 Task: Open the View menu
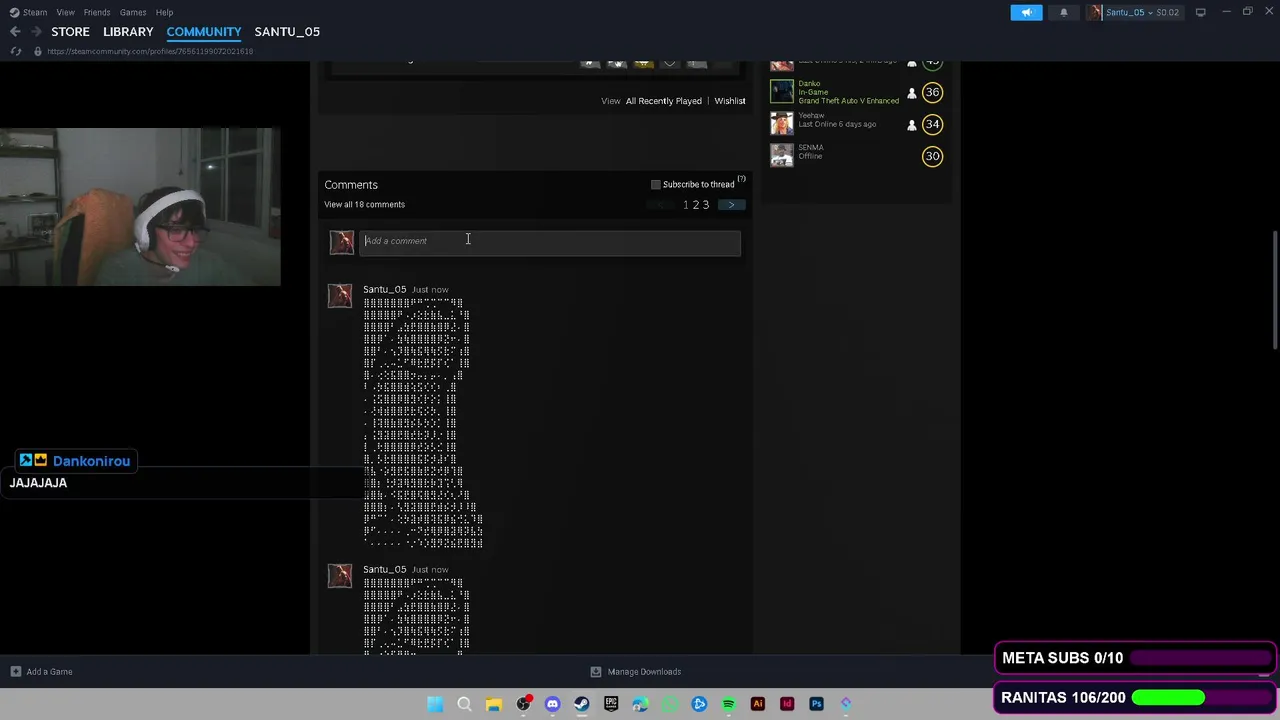pyautogui.click(x=65, y=12)
